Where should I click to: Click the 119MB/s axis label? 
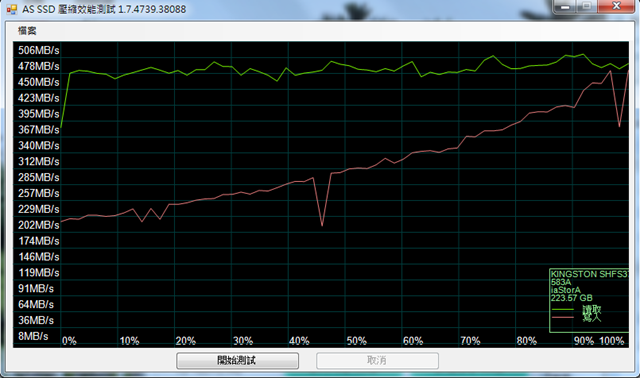[x=39, y=273]
